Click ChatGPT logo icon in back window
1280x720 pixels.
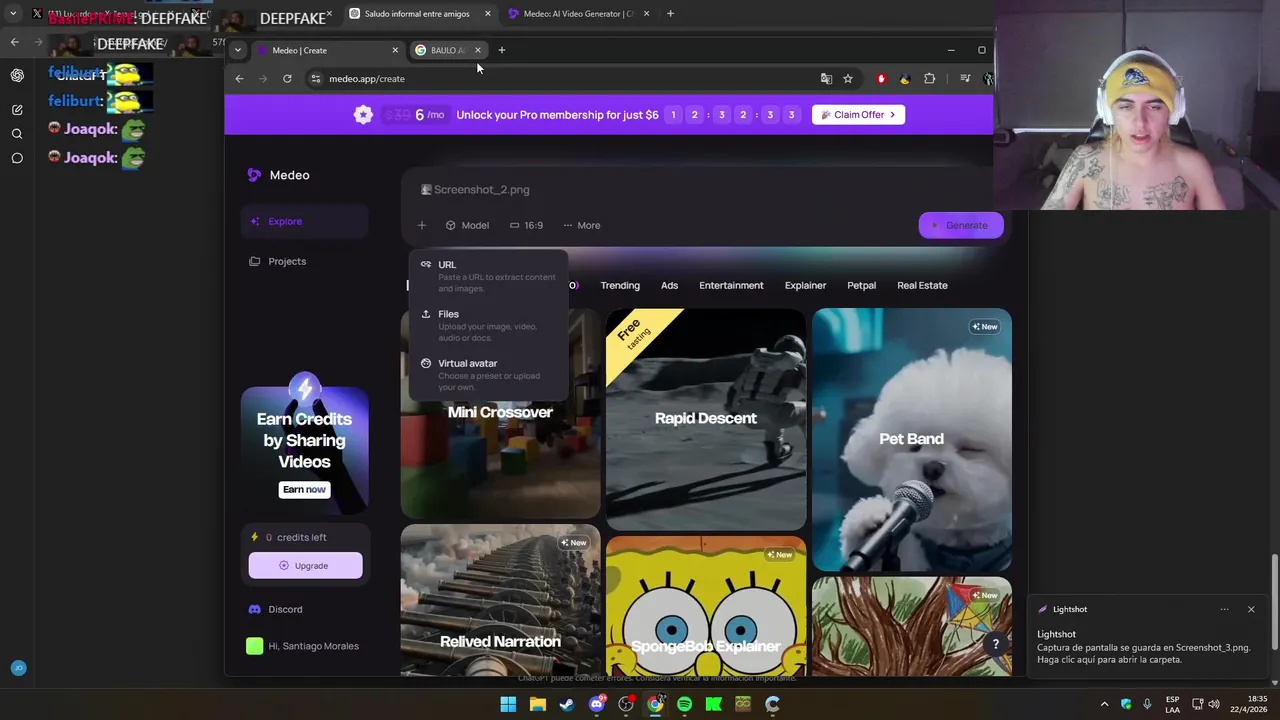point(17,75)
